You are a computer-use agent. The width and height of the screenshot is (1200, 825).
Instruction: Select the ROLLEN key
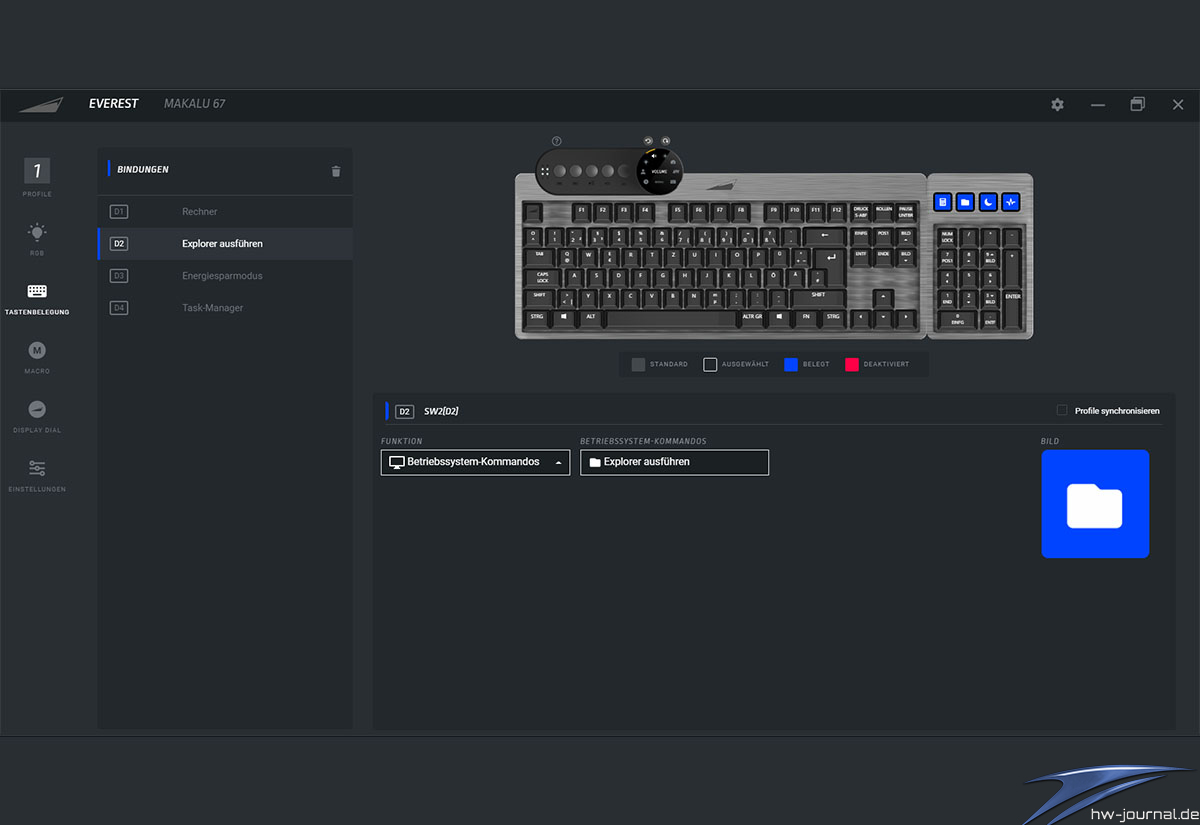pyautogui.click(x=883, y=211)
